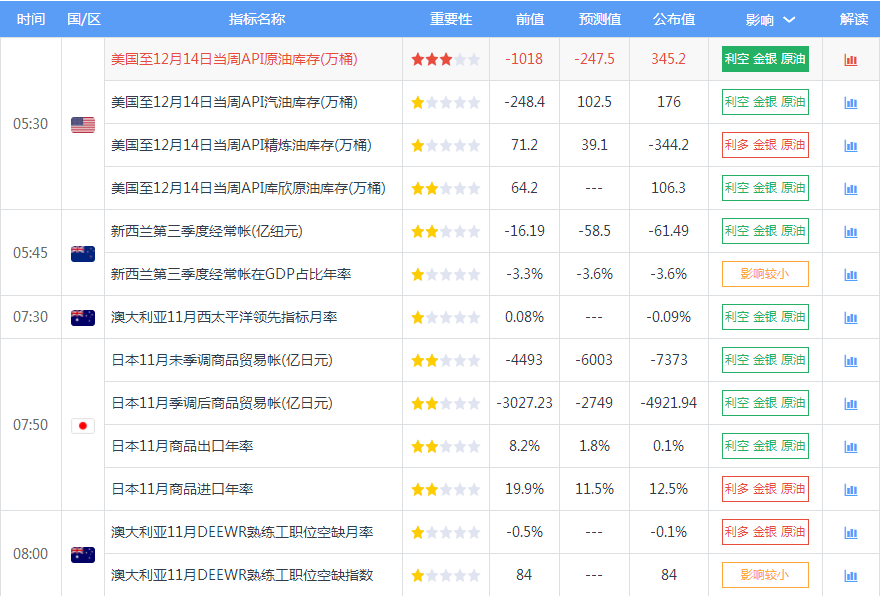The width and height of the screenshot is (880, 596).
Task: Click the United States flag icon
Action: 83,125
